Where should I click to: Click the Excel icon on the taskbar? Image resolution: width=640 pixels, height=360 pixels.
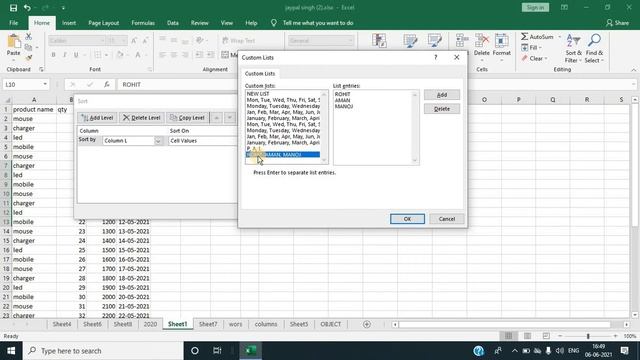[x=251, y=351]
